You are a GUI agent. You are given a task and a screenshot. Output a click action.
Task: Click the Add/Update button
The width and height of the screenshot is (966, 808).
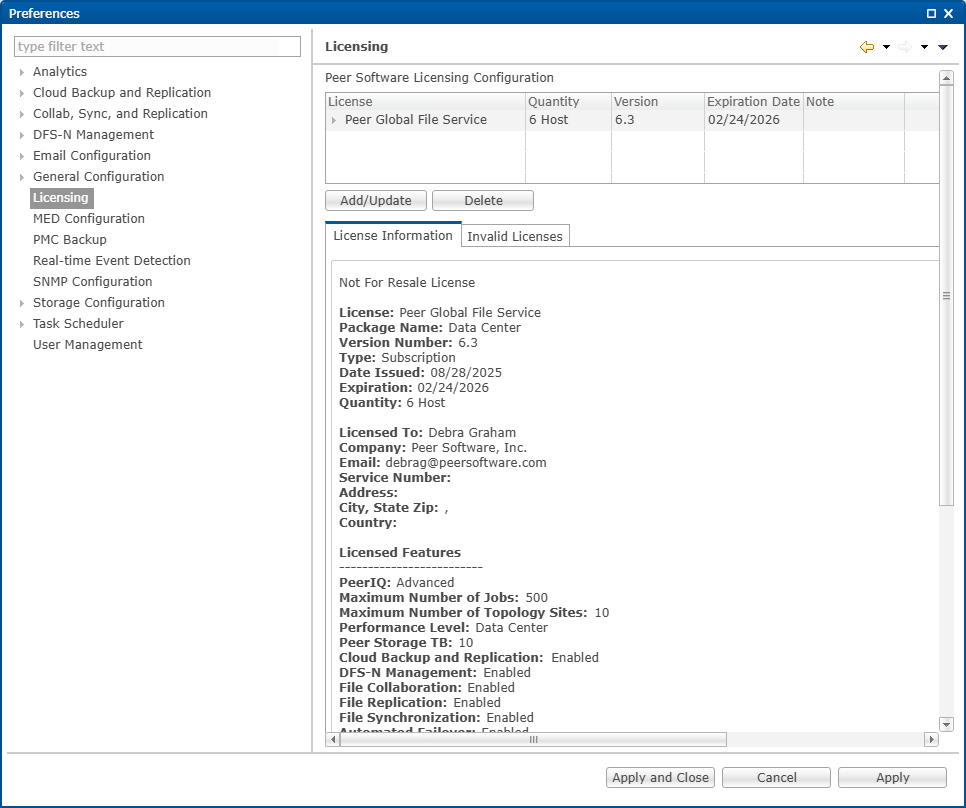click(x=376, y=201)
